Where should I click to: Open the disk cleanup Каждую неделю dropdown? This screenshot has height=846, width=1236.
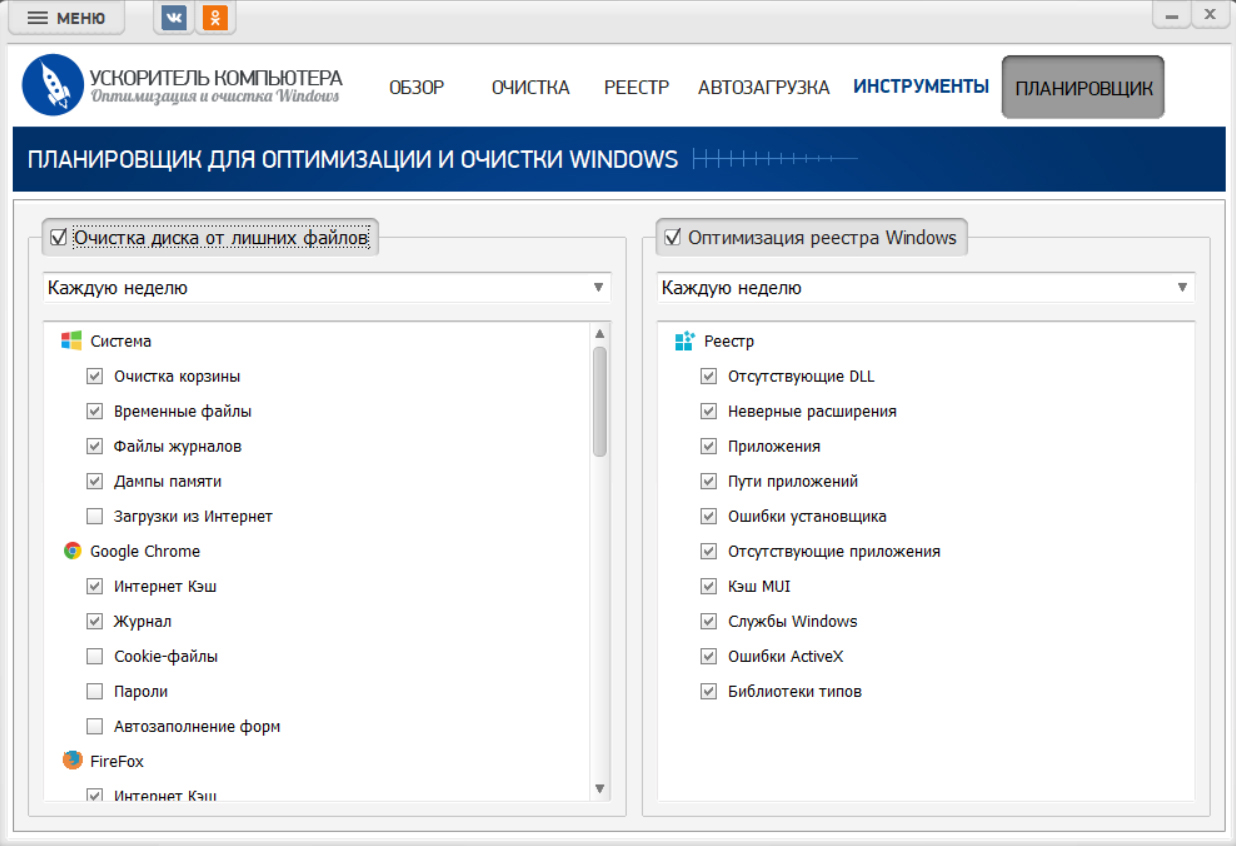[327, 288]
